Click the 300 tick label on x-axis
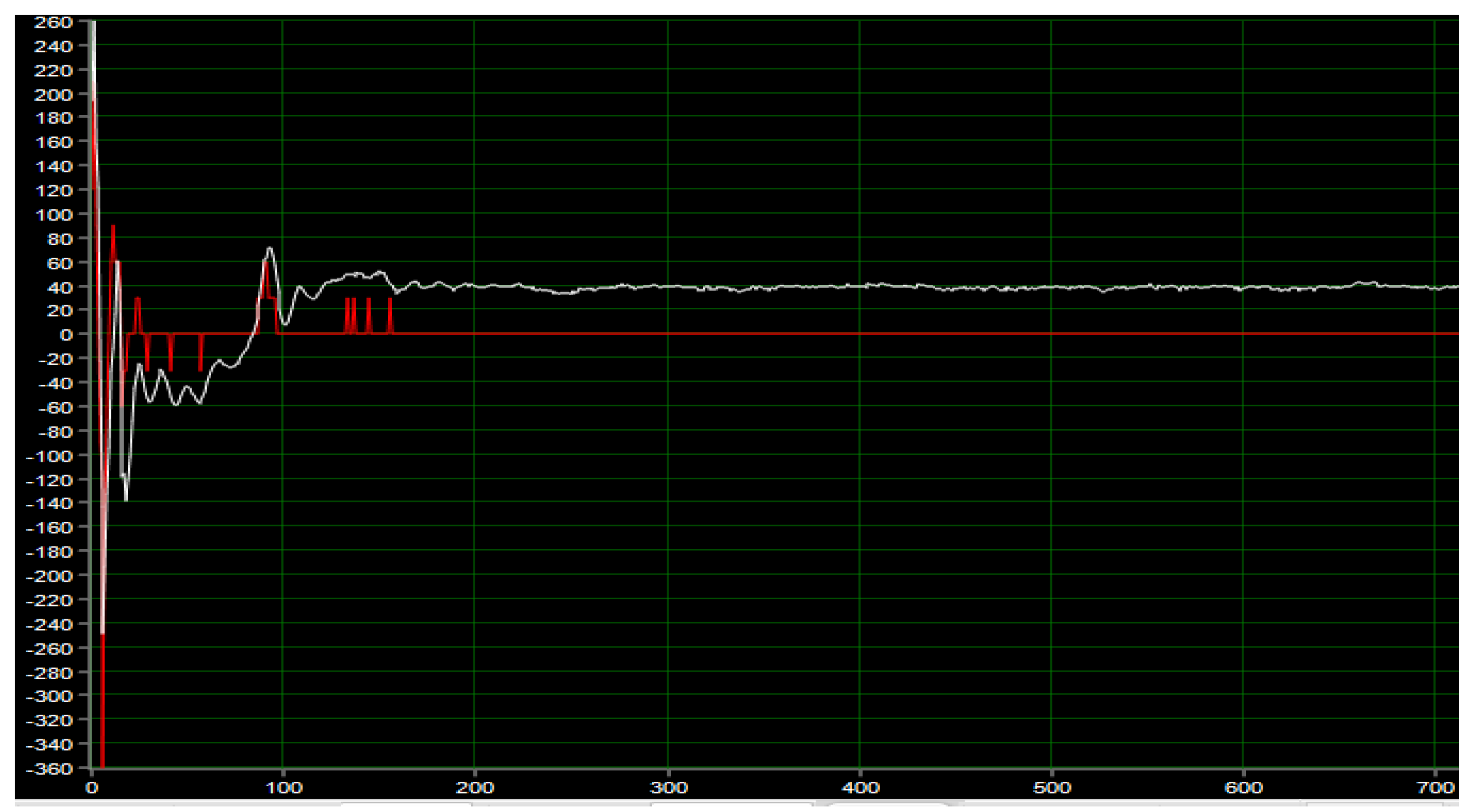Image resolution: width=1475 pixels, height=812 pixels. (669, 787)
